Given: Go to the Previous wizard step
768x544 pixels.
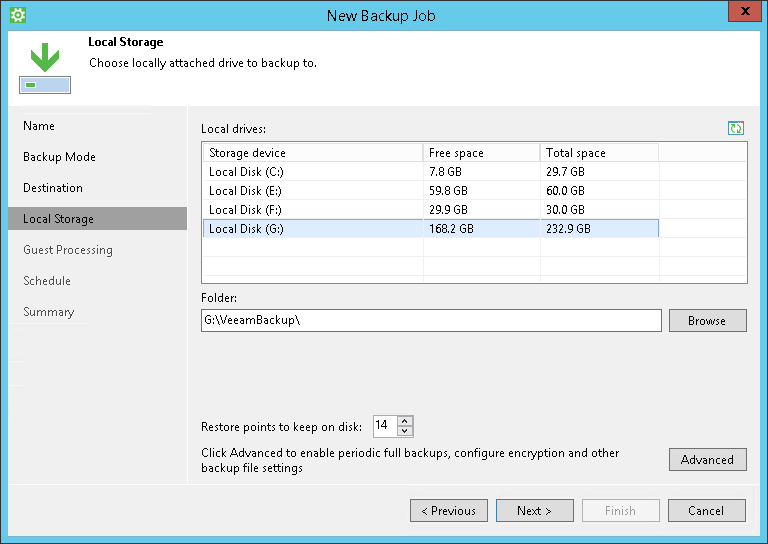Looking at the screenshot, I should click(449, 511).
